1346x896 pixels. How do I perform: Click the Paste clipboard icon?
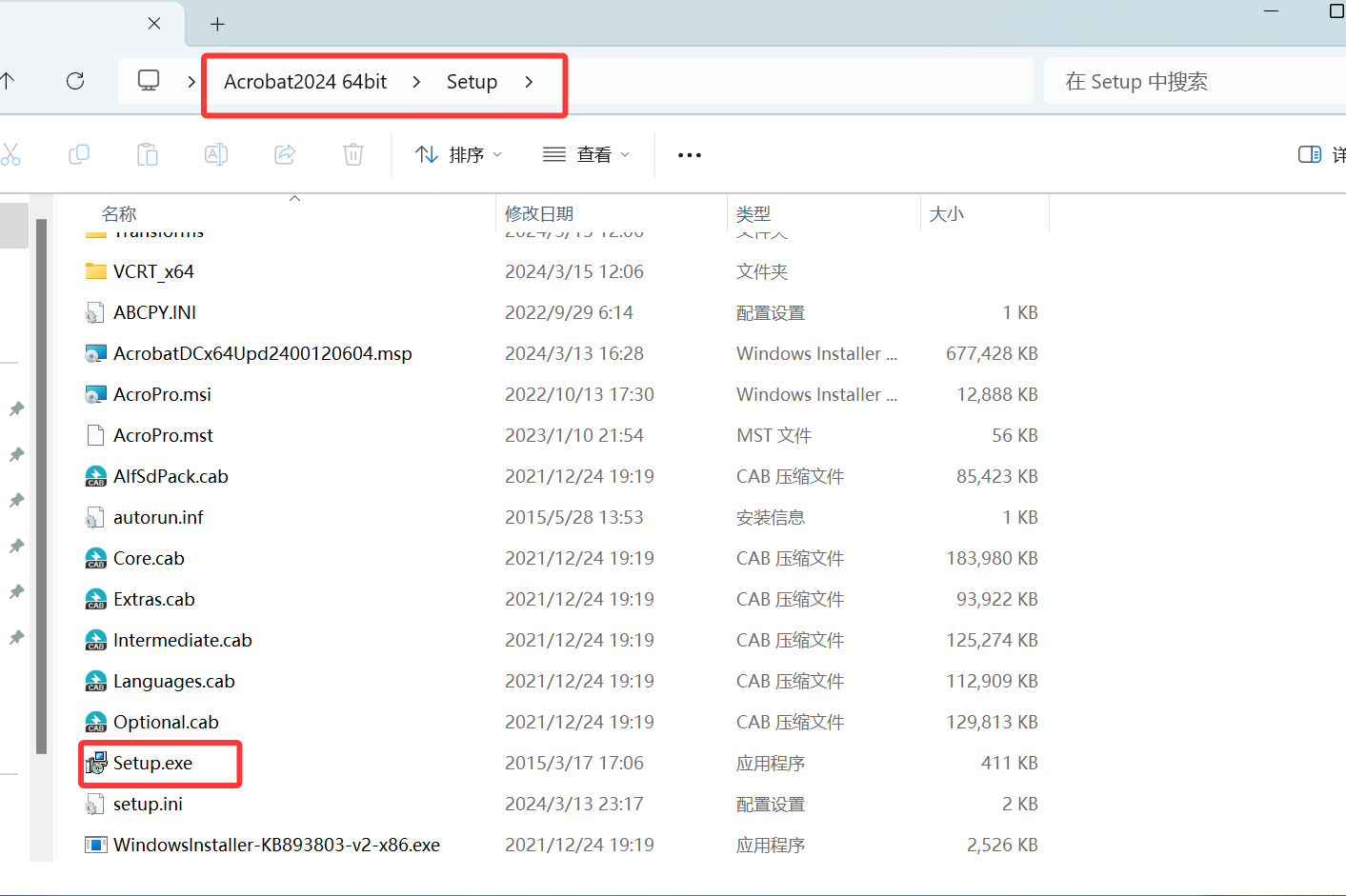coord(148,154)
